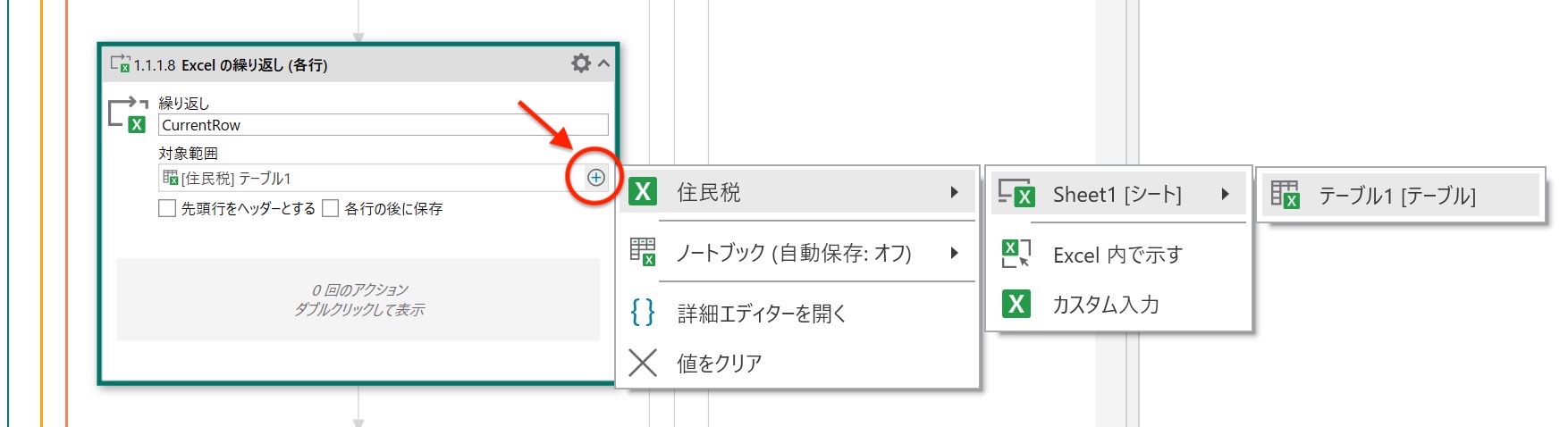Expand the ノートブック submenu arrow

click(954, 253)
